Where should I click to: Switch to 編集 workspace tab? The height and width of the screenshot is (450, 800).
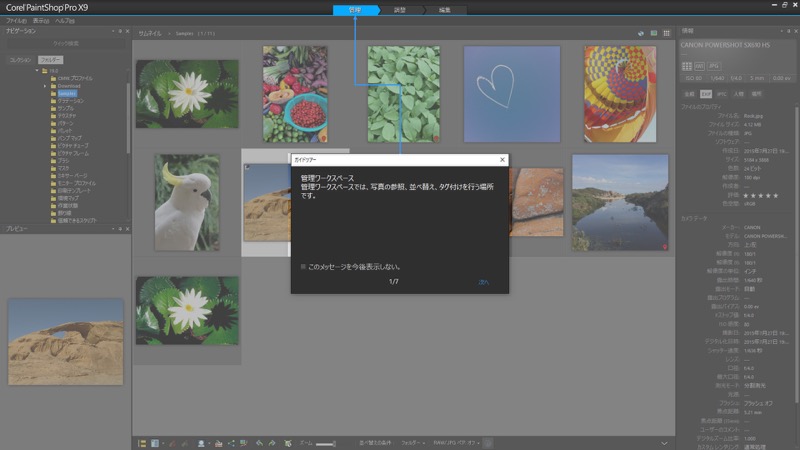(444, 10)
